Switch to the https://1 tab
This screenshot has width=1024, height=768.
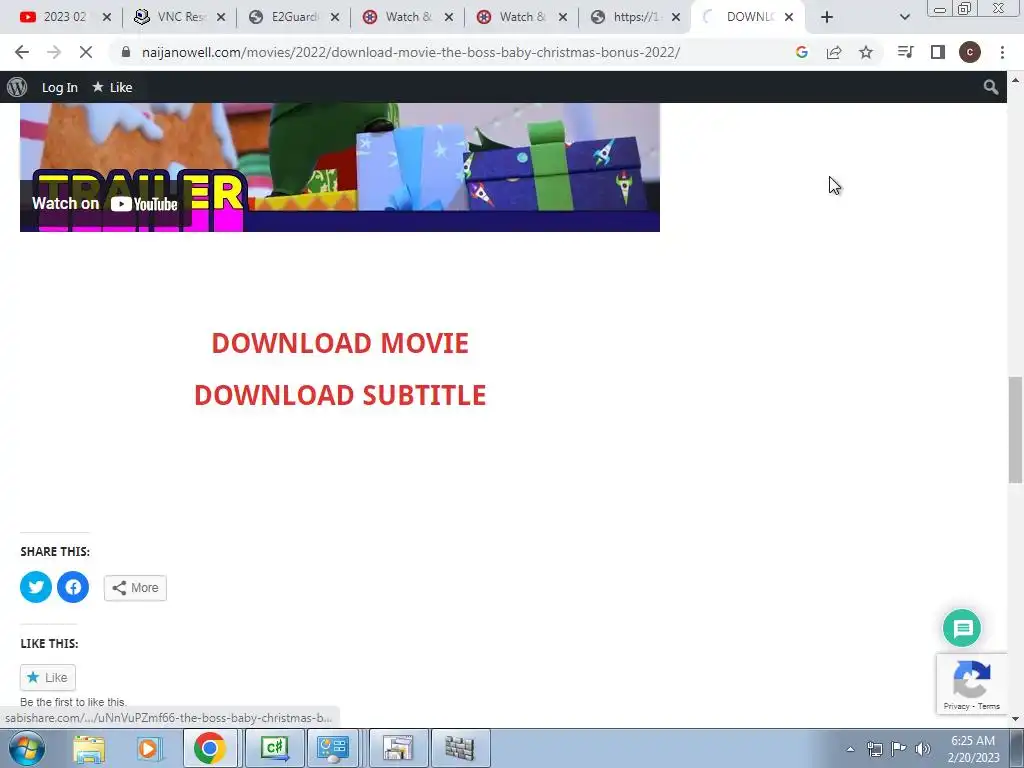point(635,17)
